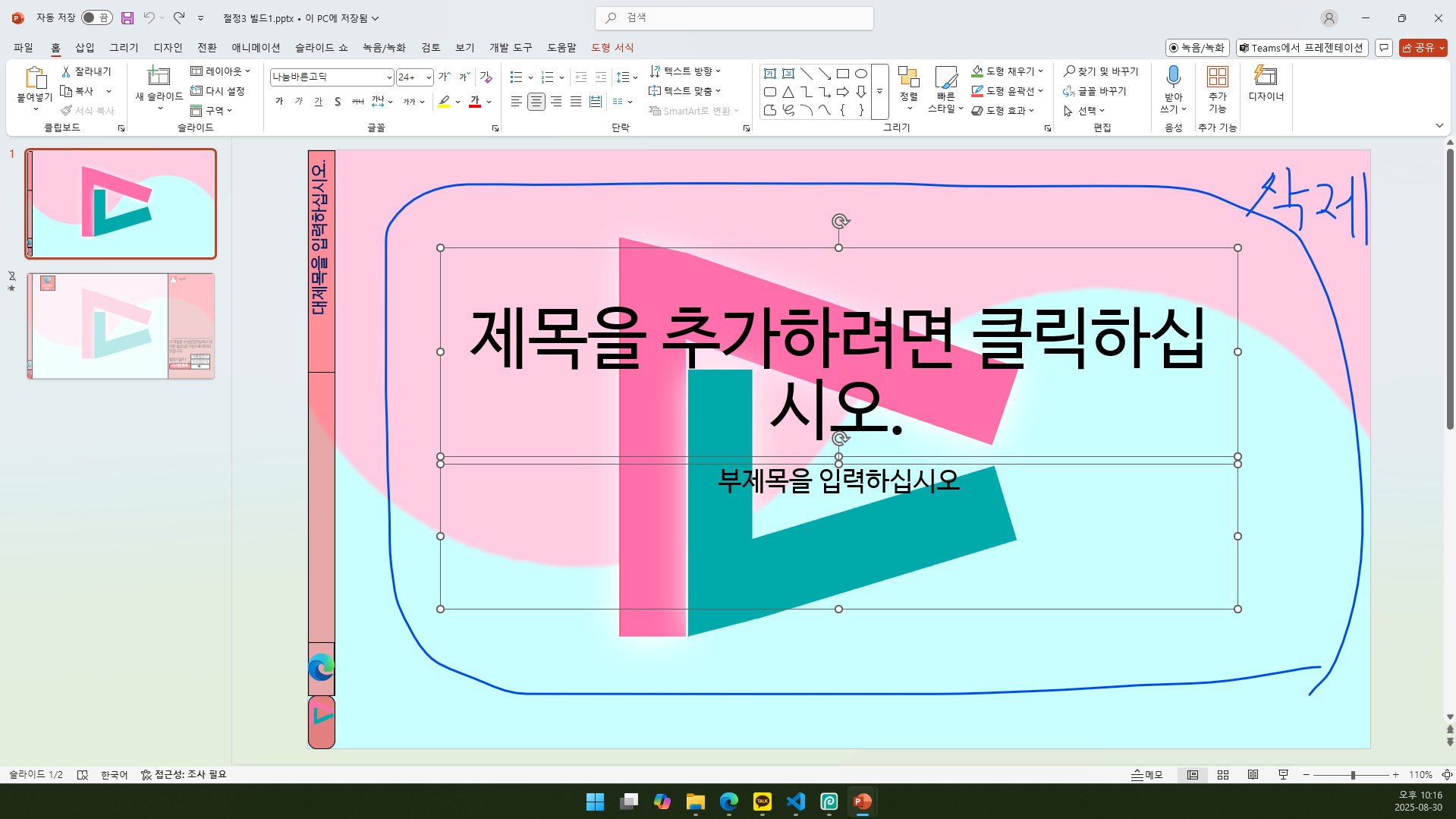Apply Italic formatting to text
1456x819 pixels.
[299, 102]
